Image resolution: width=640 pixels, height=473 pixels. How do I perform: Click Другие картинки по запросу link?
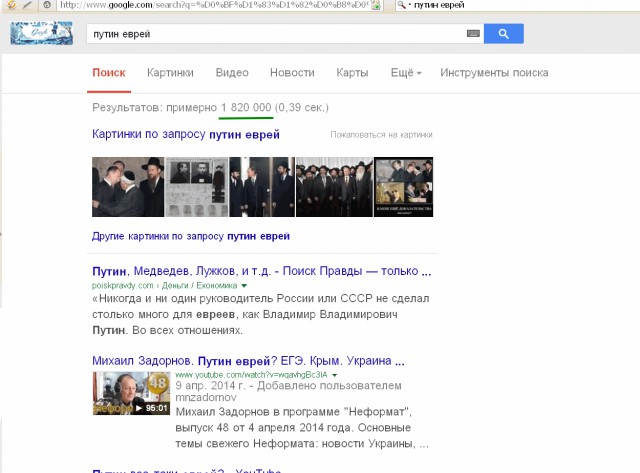[191, 236]
